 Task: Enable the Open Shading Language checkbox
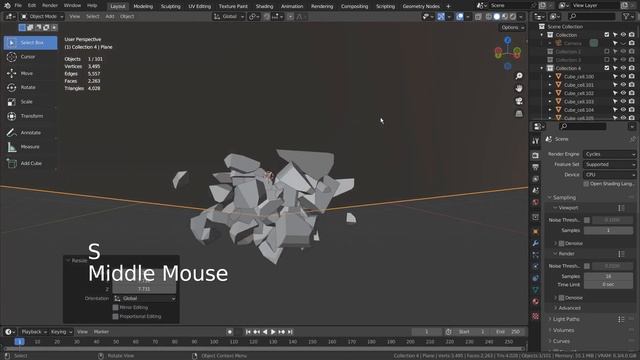(x=586, y=184)
